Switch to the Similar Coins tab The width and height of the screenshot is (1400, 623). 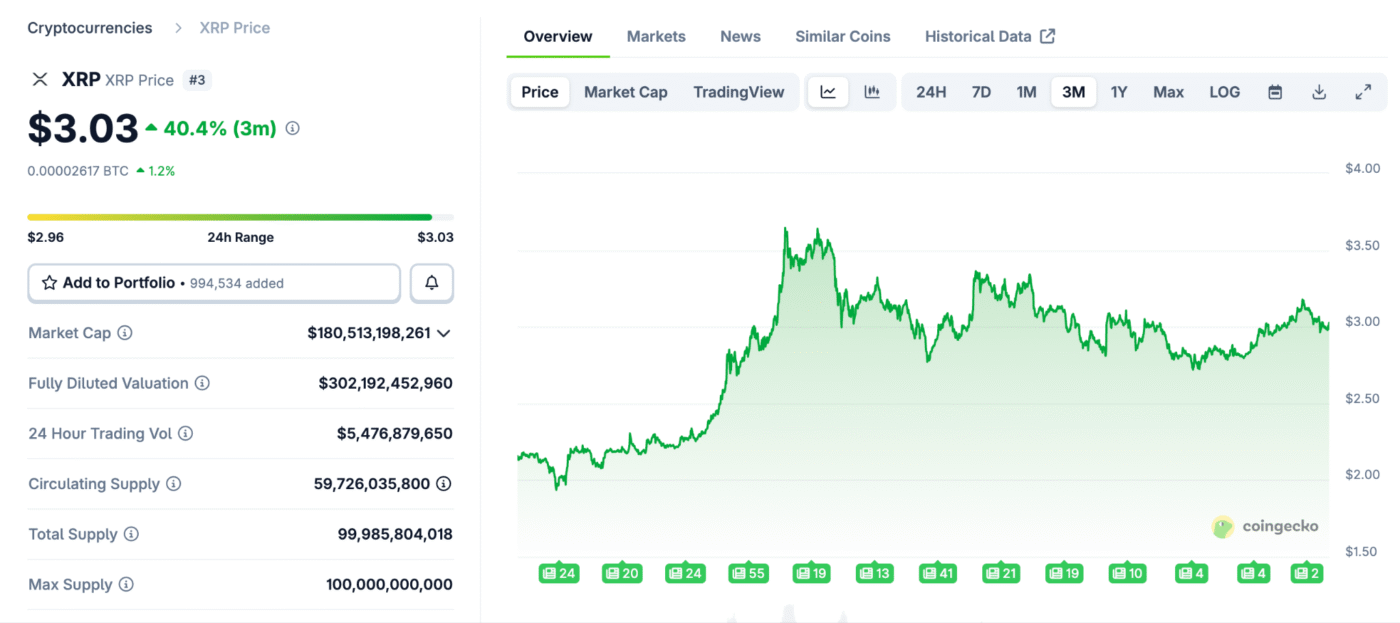tap(843, 36)
